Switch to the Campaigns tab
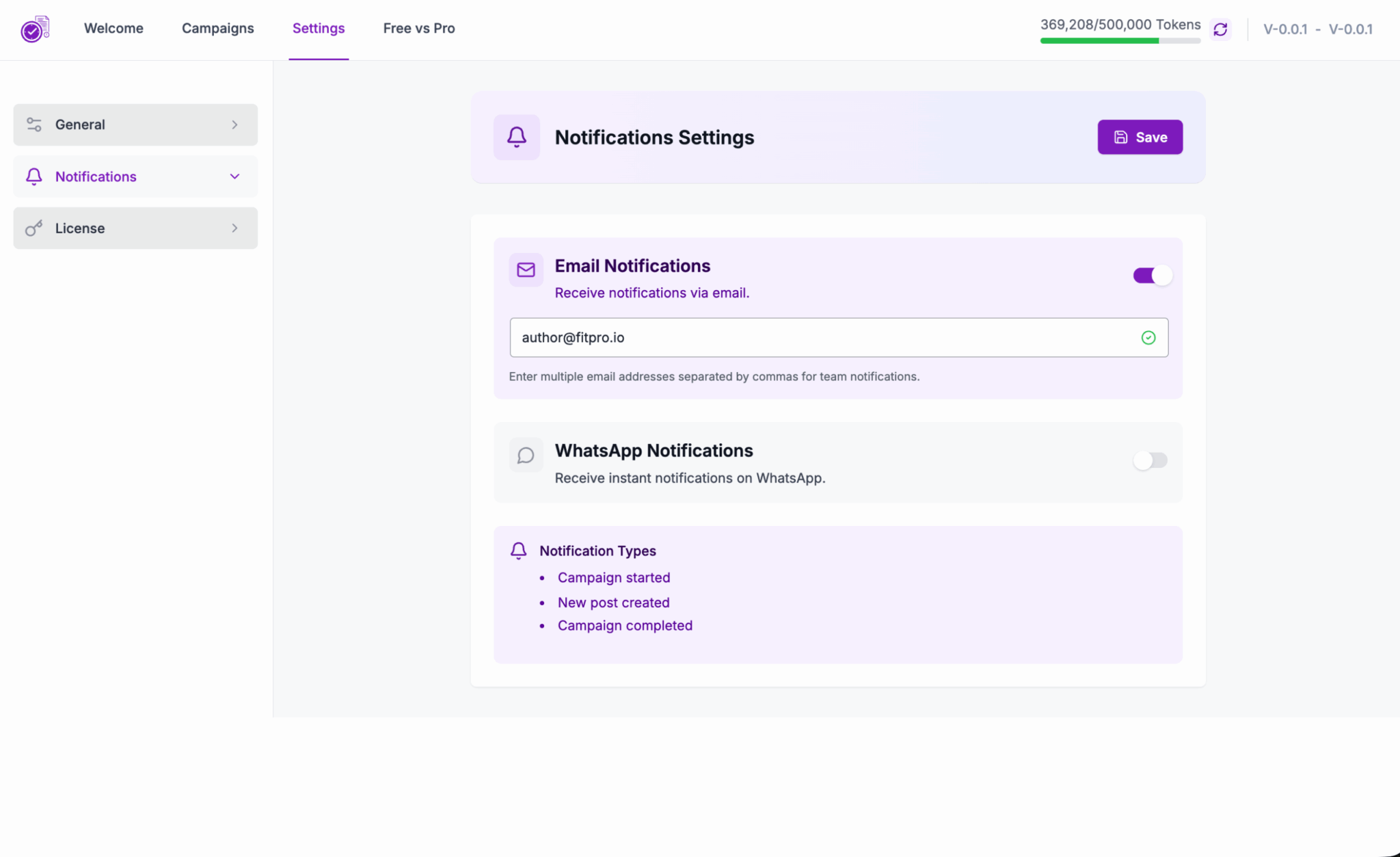Viewport: 1400px width, 857px height. 218,28
